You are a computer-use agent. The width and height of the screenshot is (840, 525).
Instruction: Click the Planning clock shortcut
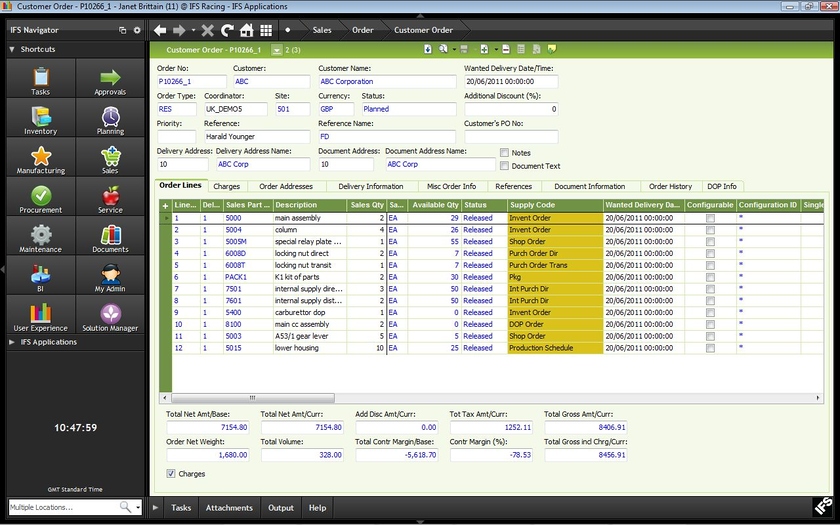[x=110, y=117]
